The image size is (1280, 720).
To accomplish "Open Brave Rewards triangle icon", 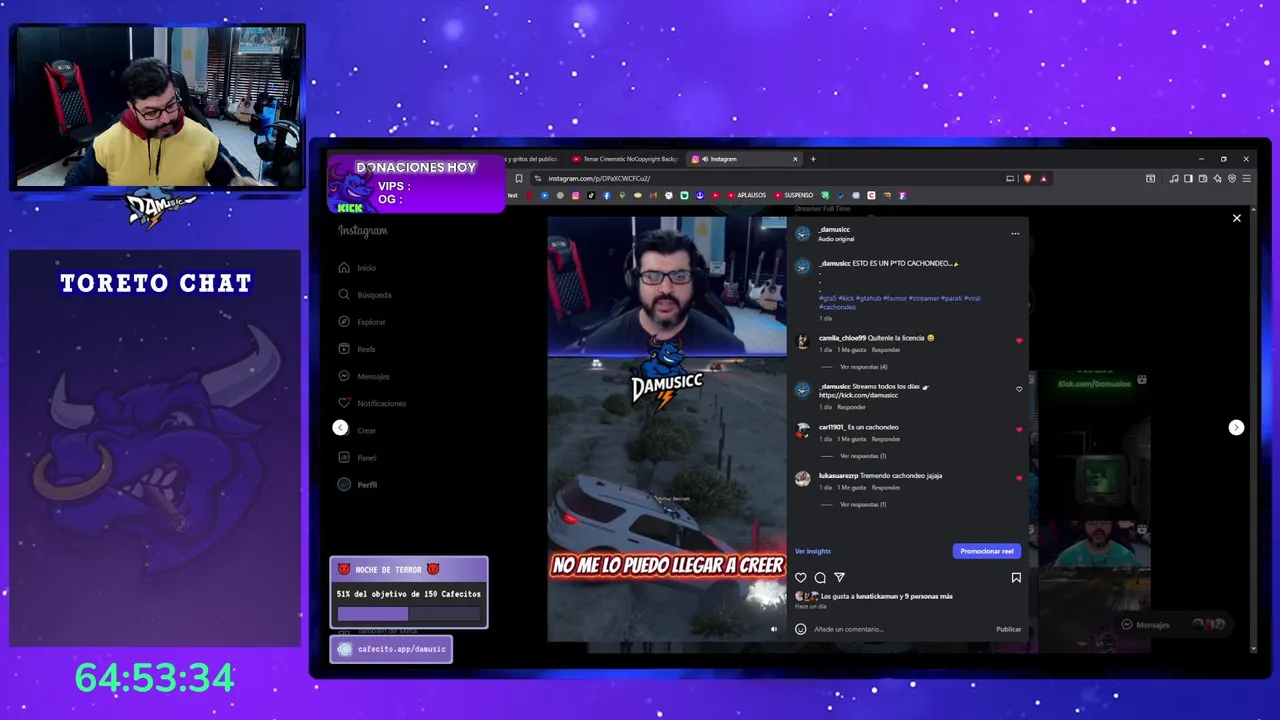I will click(x=1043, y=178).
